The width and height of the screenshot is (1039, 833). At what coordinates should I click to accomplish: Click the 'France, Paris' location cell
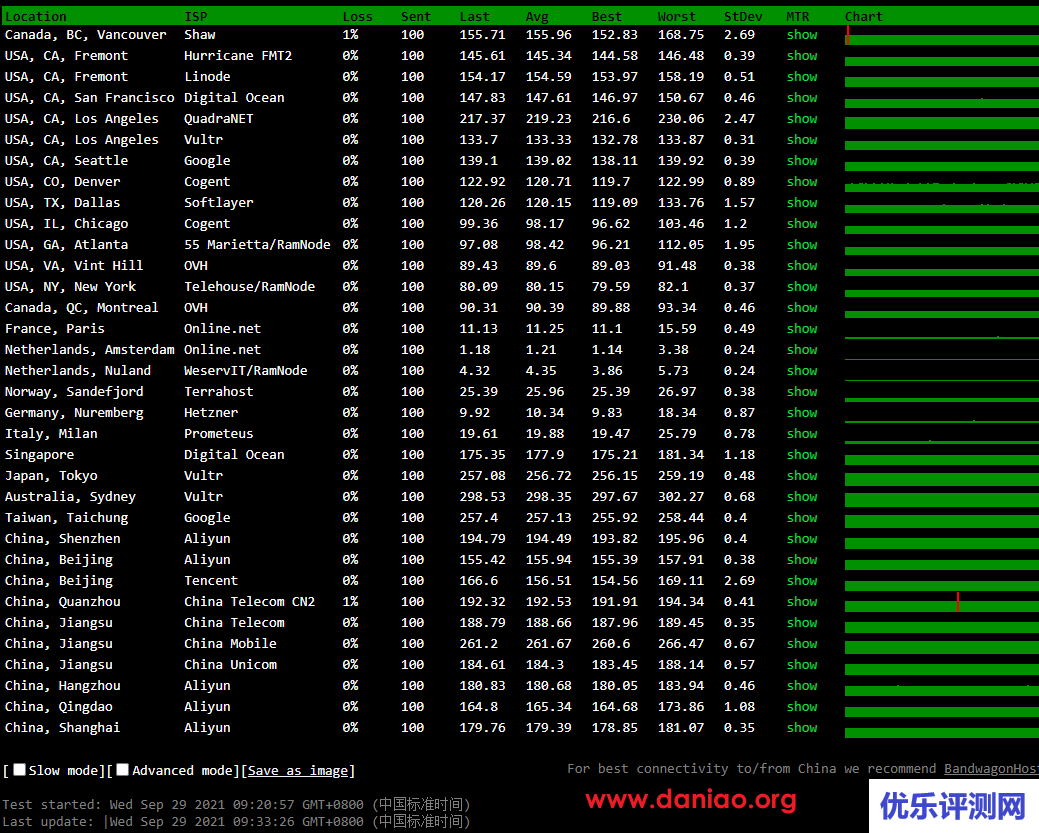(54, 329)
